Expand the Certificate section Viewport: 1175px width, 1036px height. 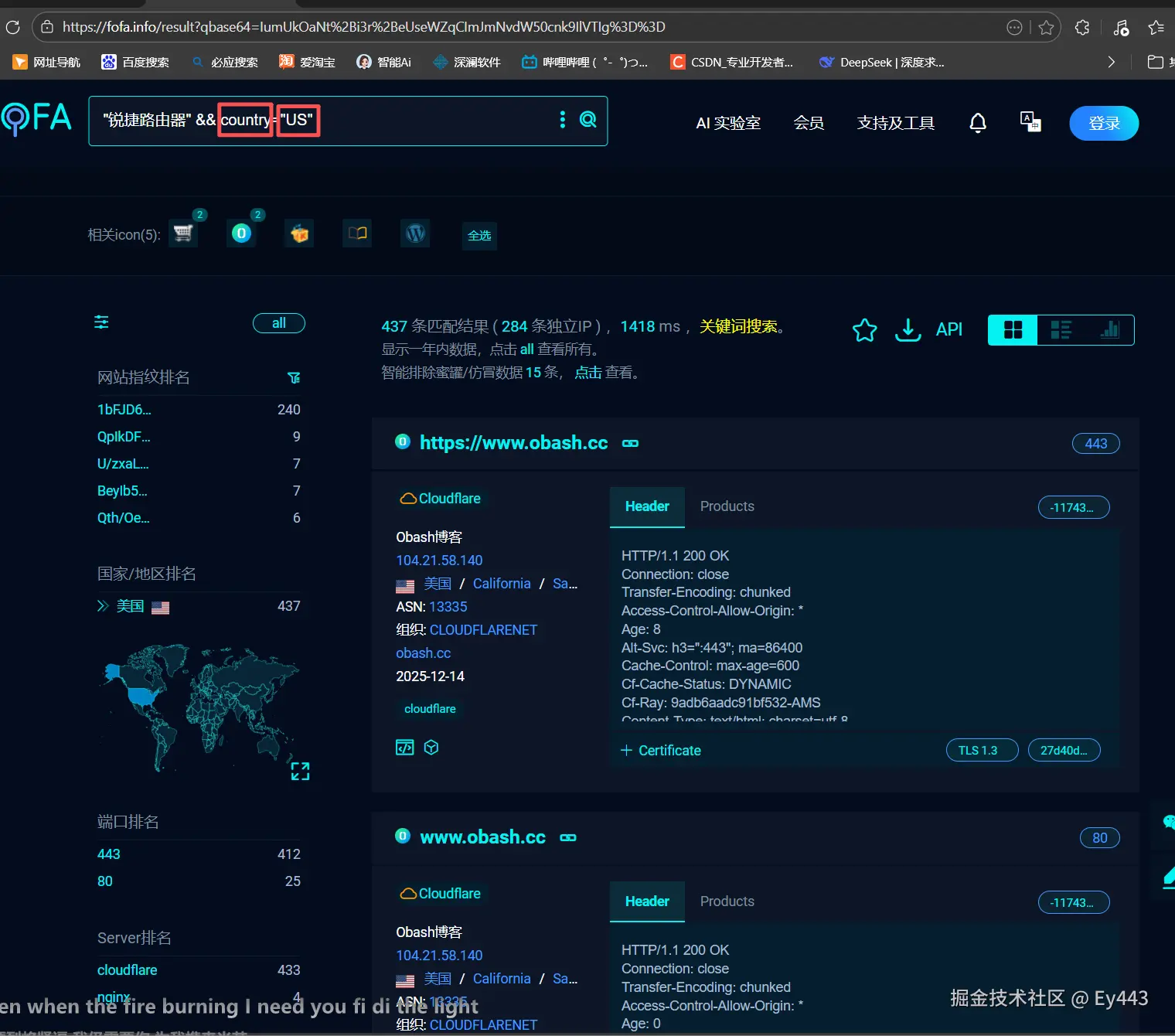pos(661,751)
